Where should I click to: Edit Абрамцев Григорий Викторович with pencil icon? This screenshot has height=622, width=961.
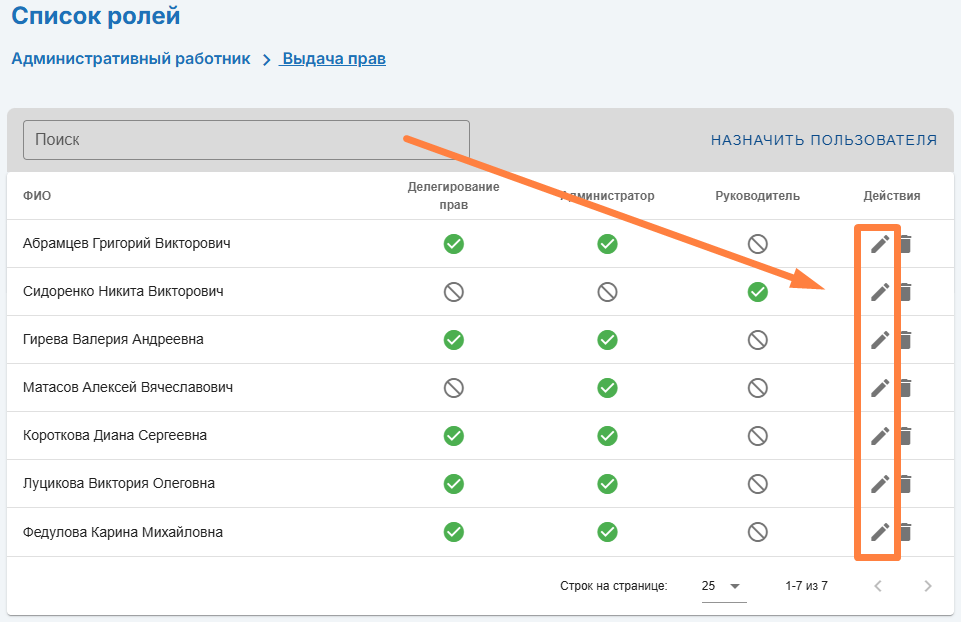click(880, 244)
